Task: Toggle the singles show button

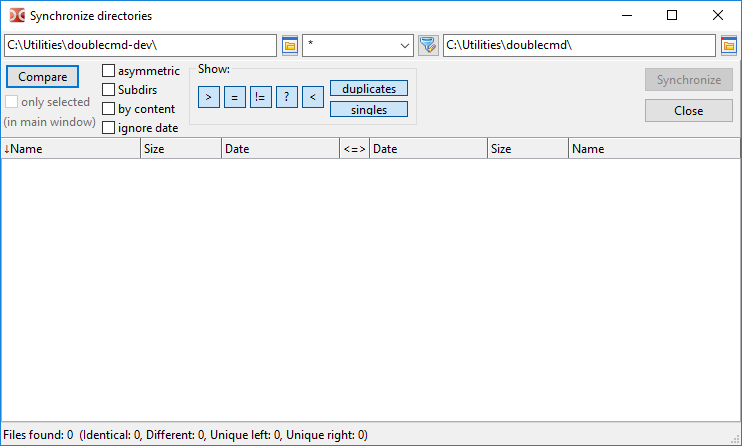Action: 369,109
